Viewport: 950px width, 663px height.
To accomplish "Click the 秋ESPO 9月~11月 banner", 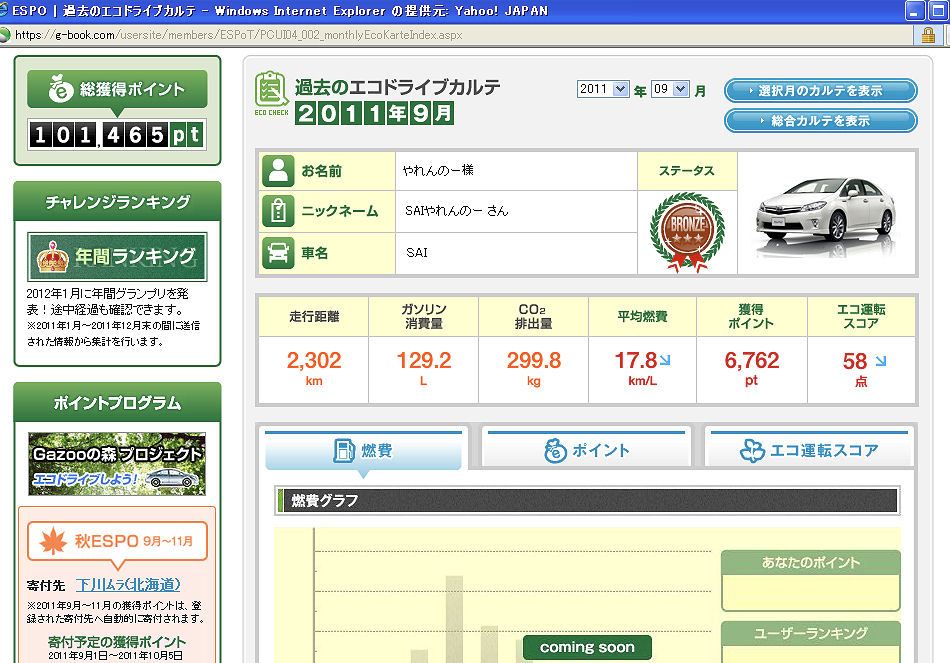I will pos(118,541).
